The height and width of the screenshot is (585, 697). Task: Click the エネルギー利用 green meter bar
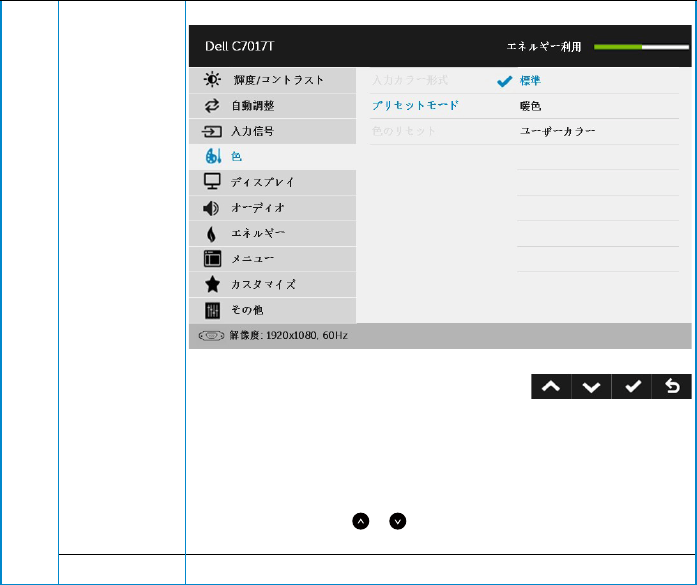tap(641, 47)
